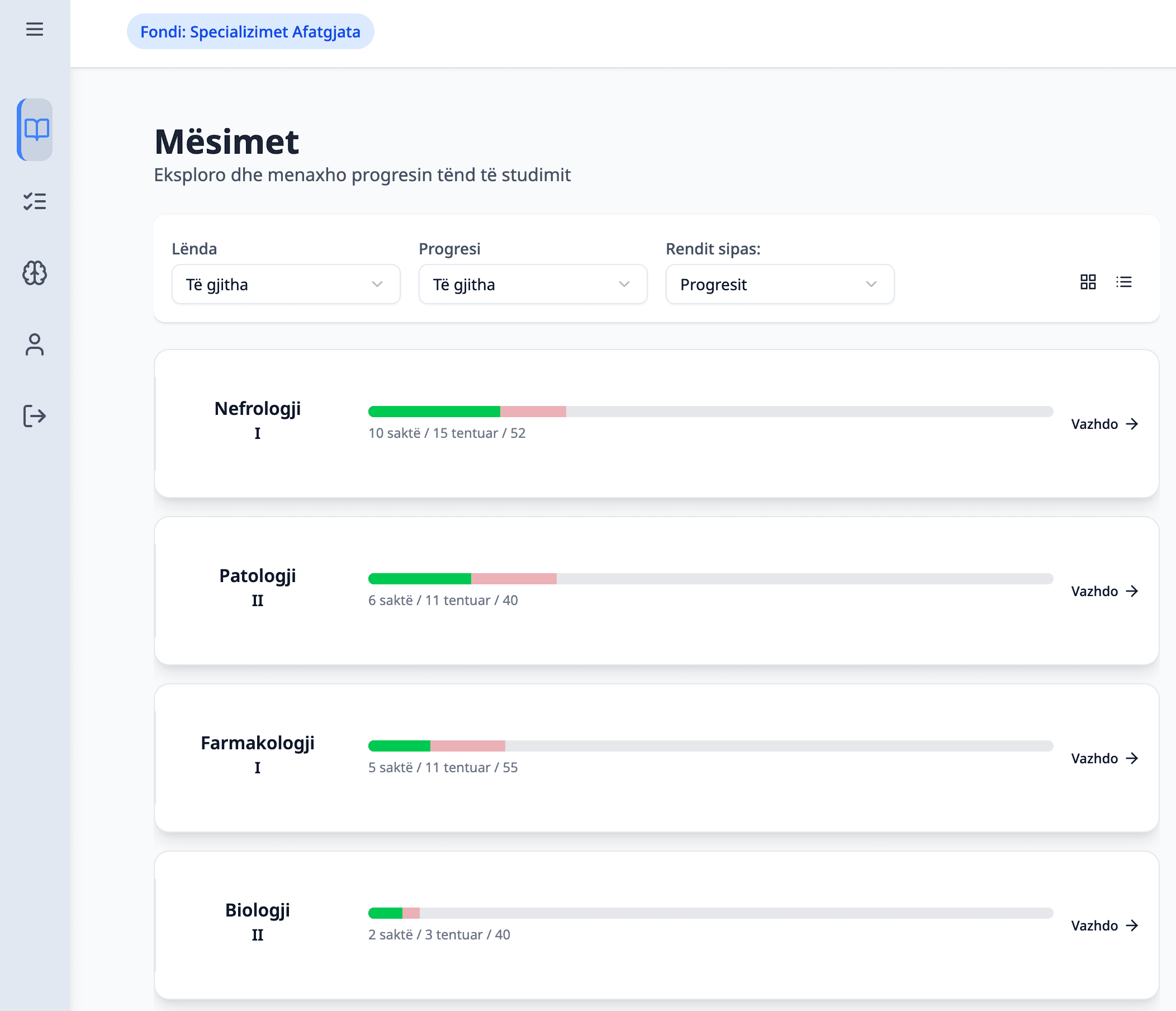Click the arrow next to Nefrologji Vazhdo

pos(1132,424)
